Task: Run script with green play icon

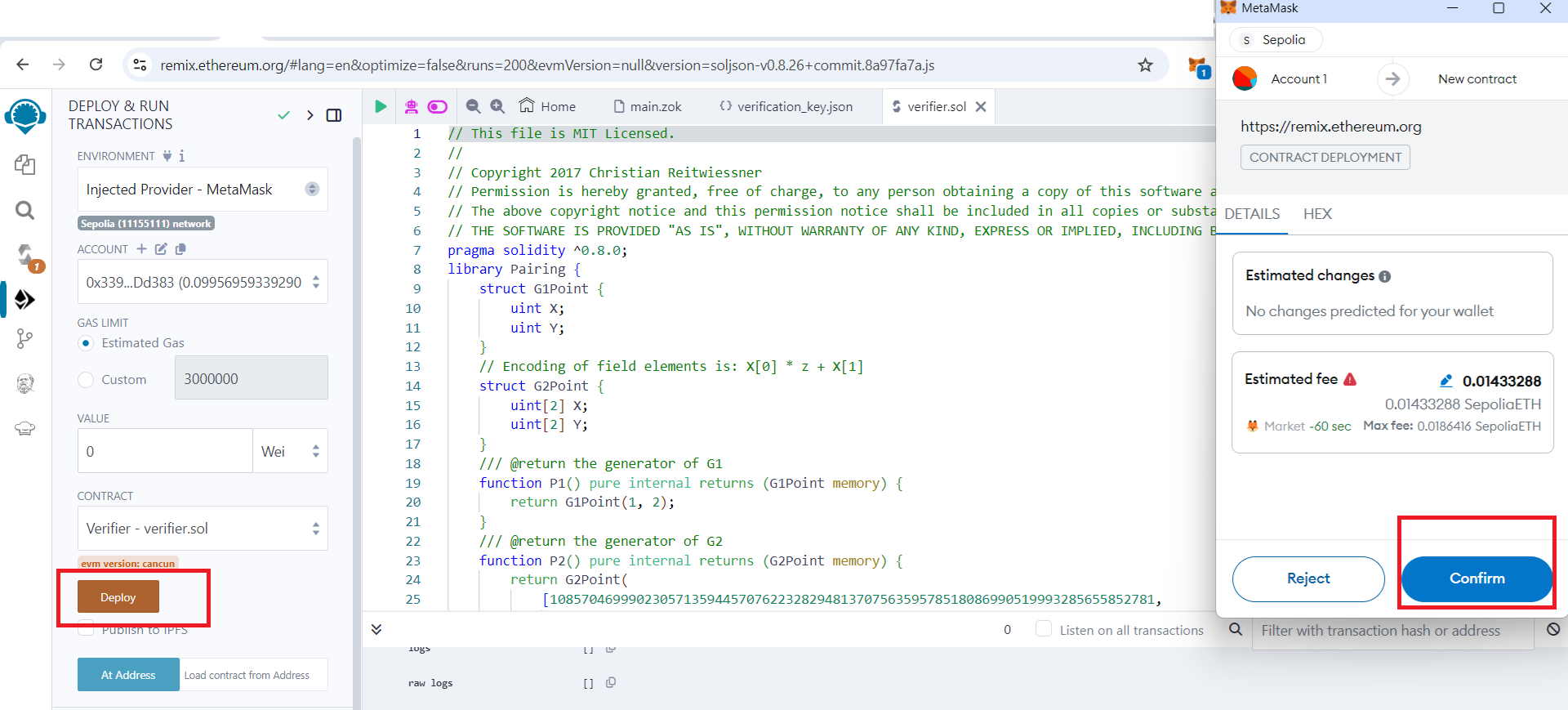Action: [381, 106]
